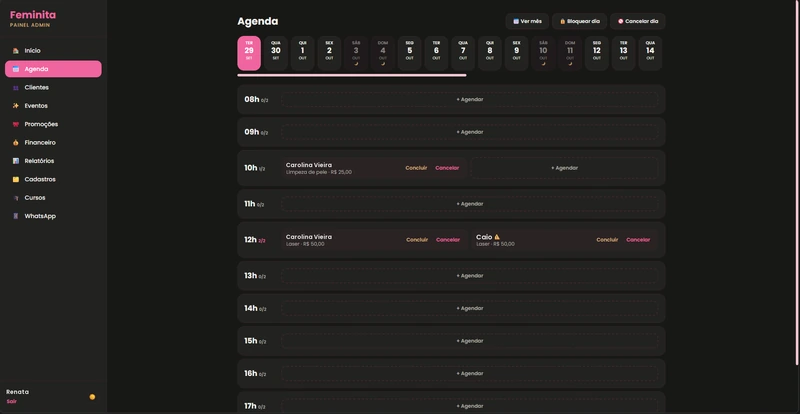Select Tuesday 13 OUT day
The image size is (800, 414).
(623, 53)
